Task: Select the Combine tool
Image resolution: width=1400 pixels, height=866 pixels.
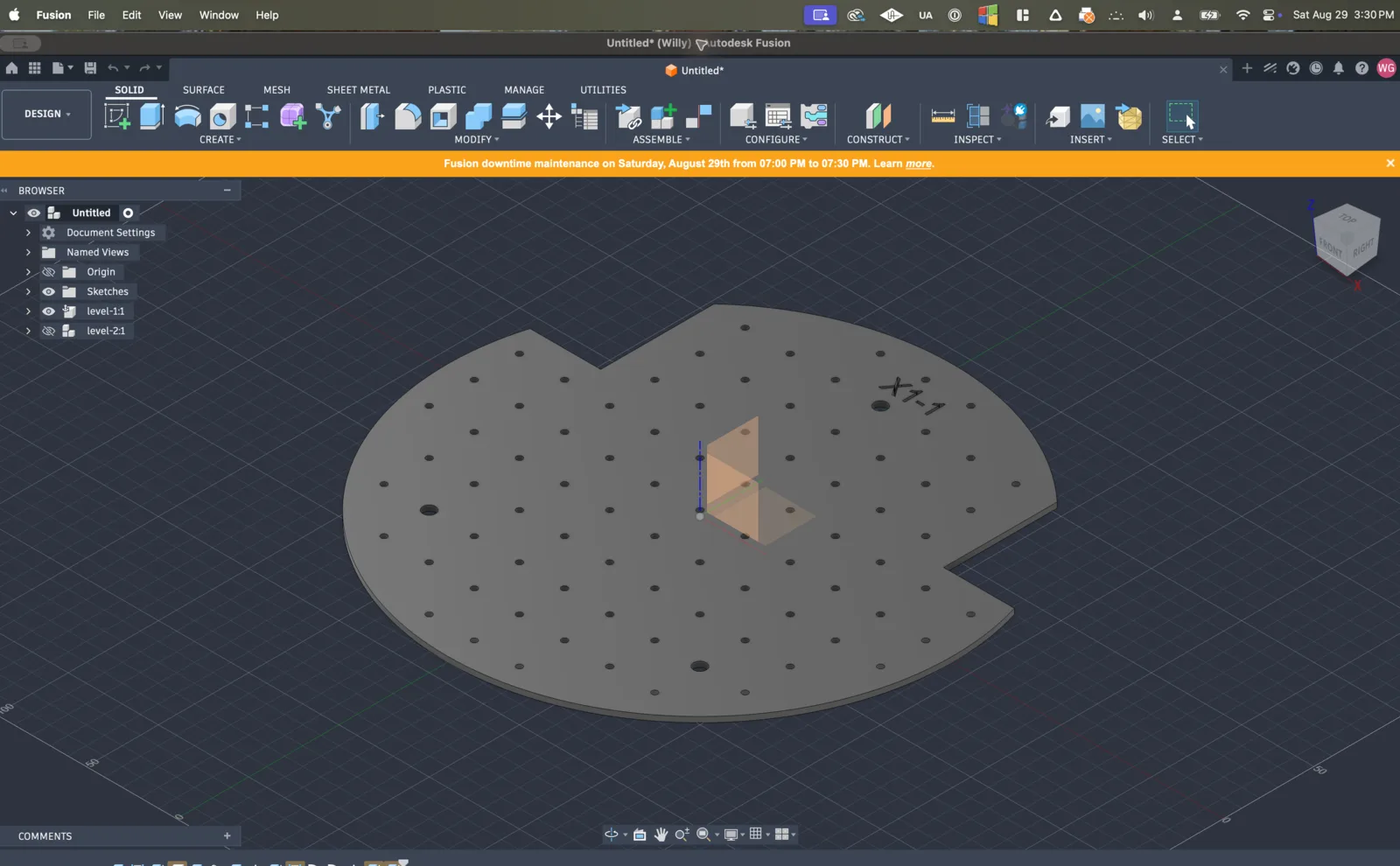Action: 479,115
